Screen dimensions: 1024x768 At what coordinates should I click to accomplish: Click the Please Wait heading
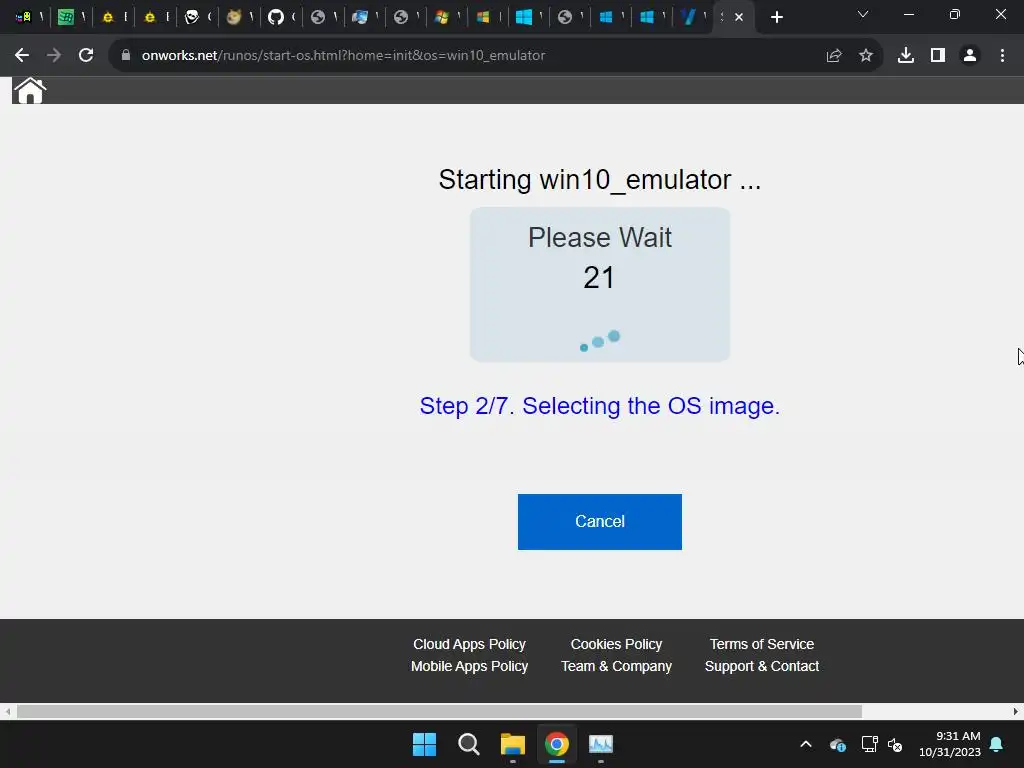tap(600, 238)
